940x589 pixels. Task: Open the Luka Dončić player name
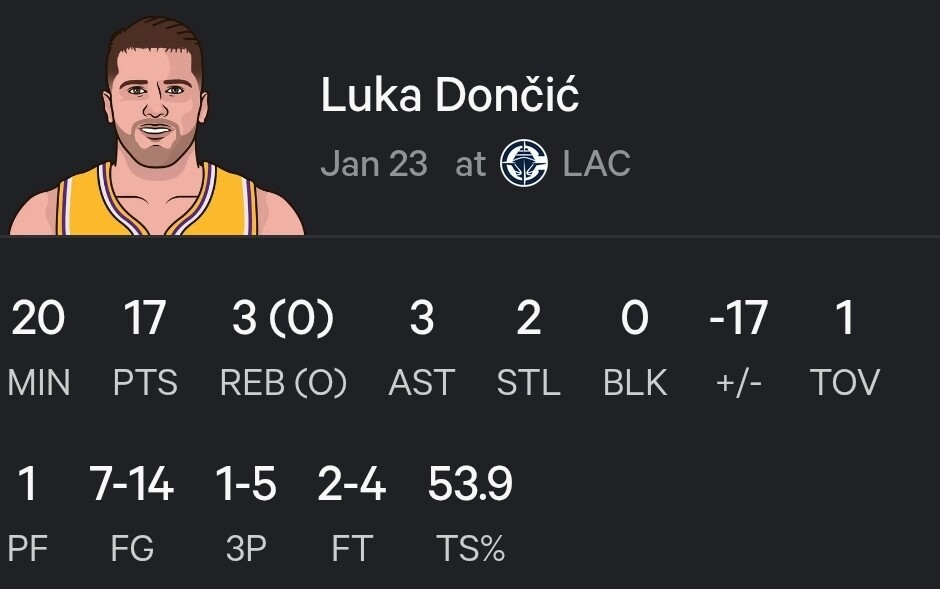tap(450, 96)
